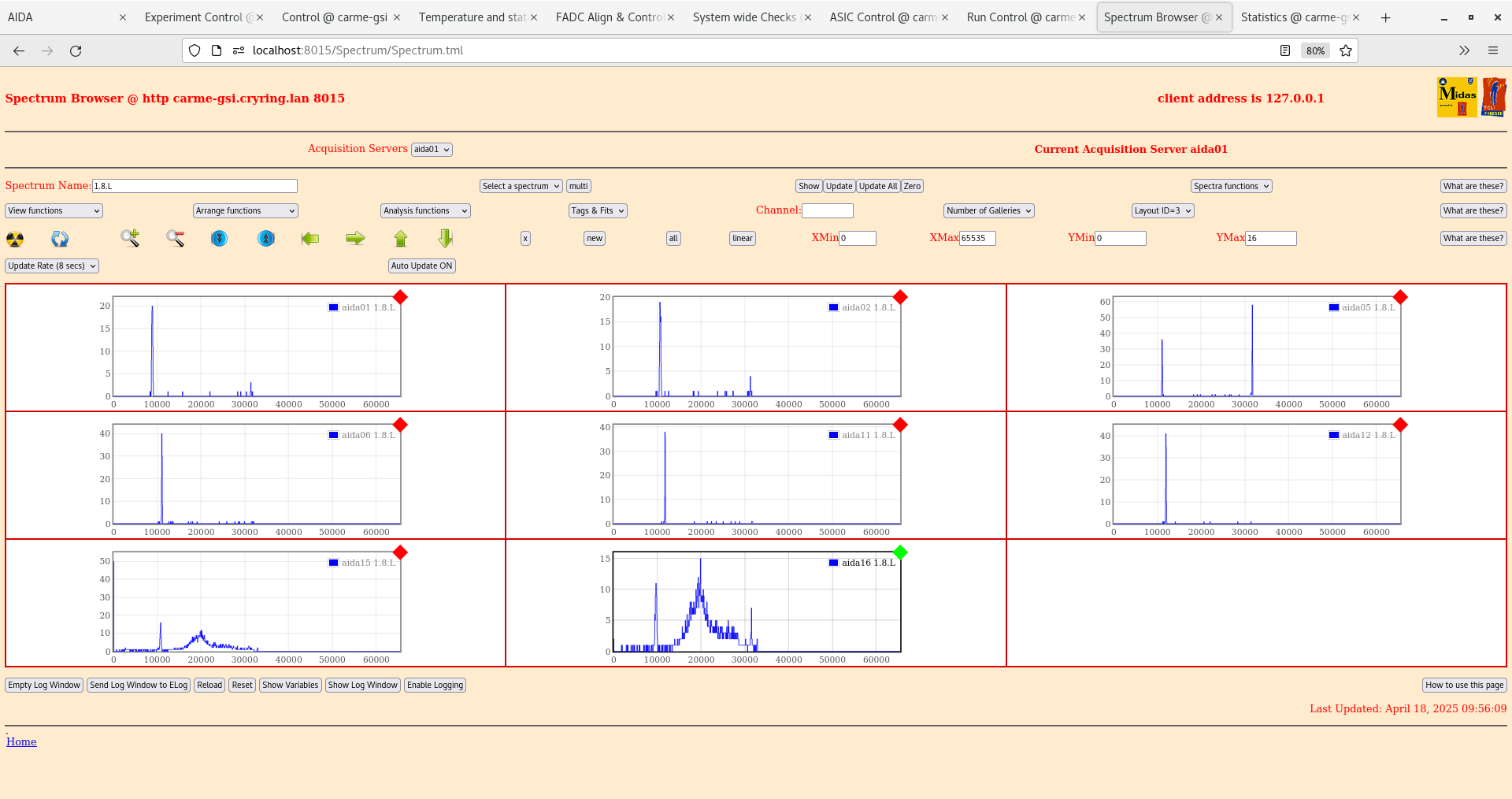Click red diamond marker on aida05 spectrum
This screenshot has height=799, width=1512.
tap(1400, 297)
